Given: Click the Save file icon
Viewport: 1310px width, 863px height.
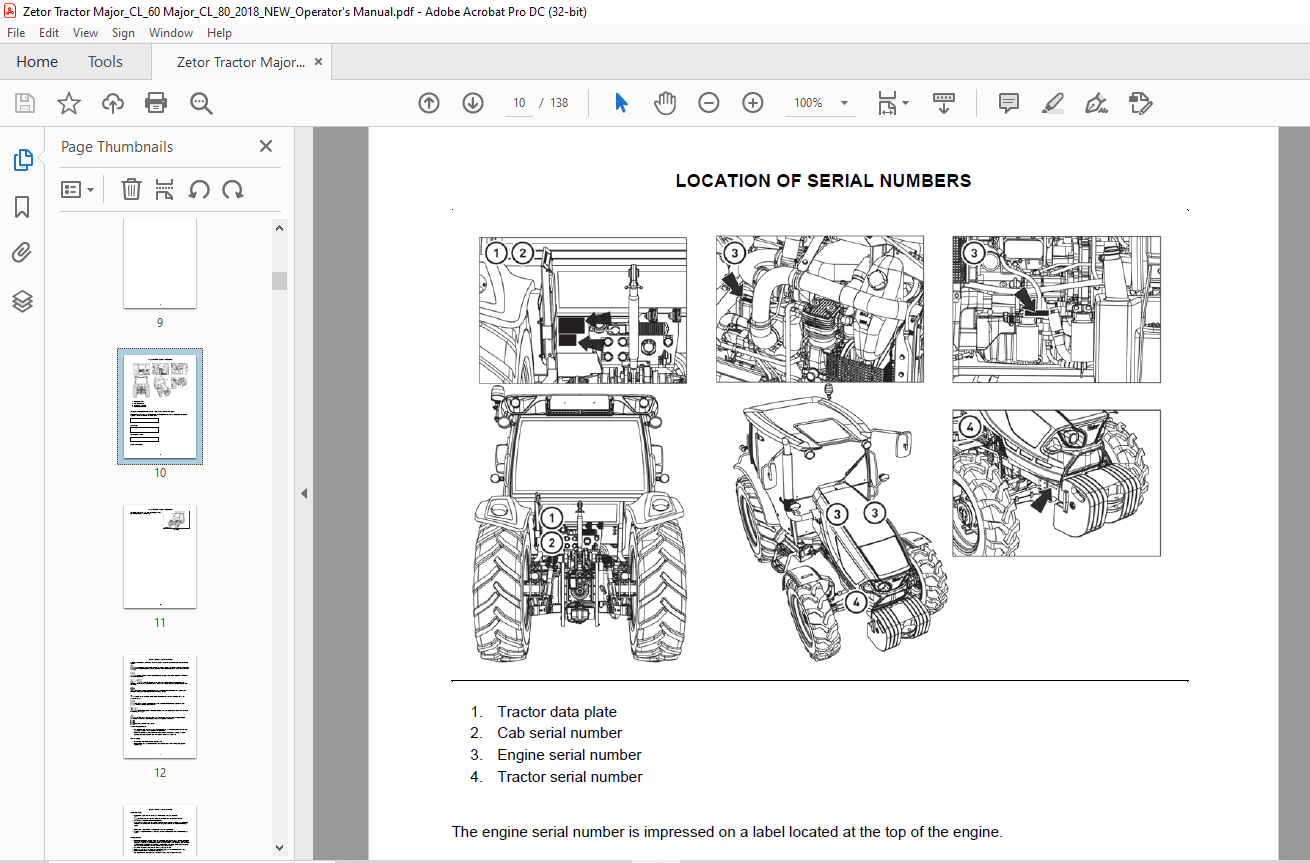Looking at the screenshot, I should (x=25, y=103).
